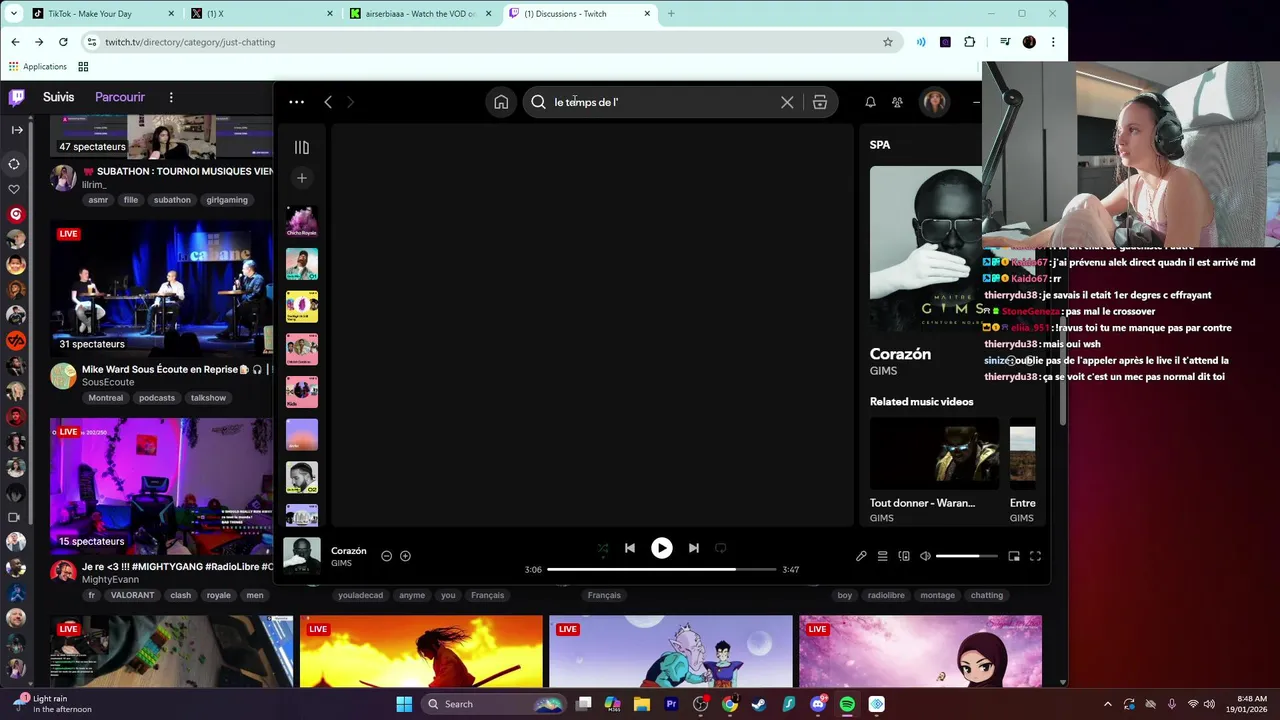Open Spotify miniplayer
This screenshot has height=720, width=1280.
(1014, 556)
